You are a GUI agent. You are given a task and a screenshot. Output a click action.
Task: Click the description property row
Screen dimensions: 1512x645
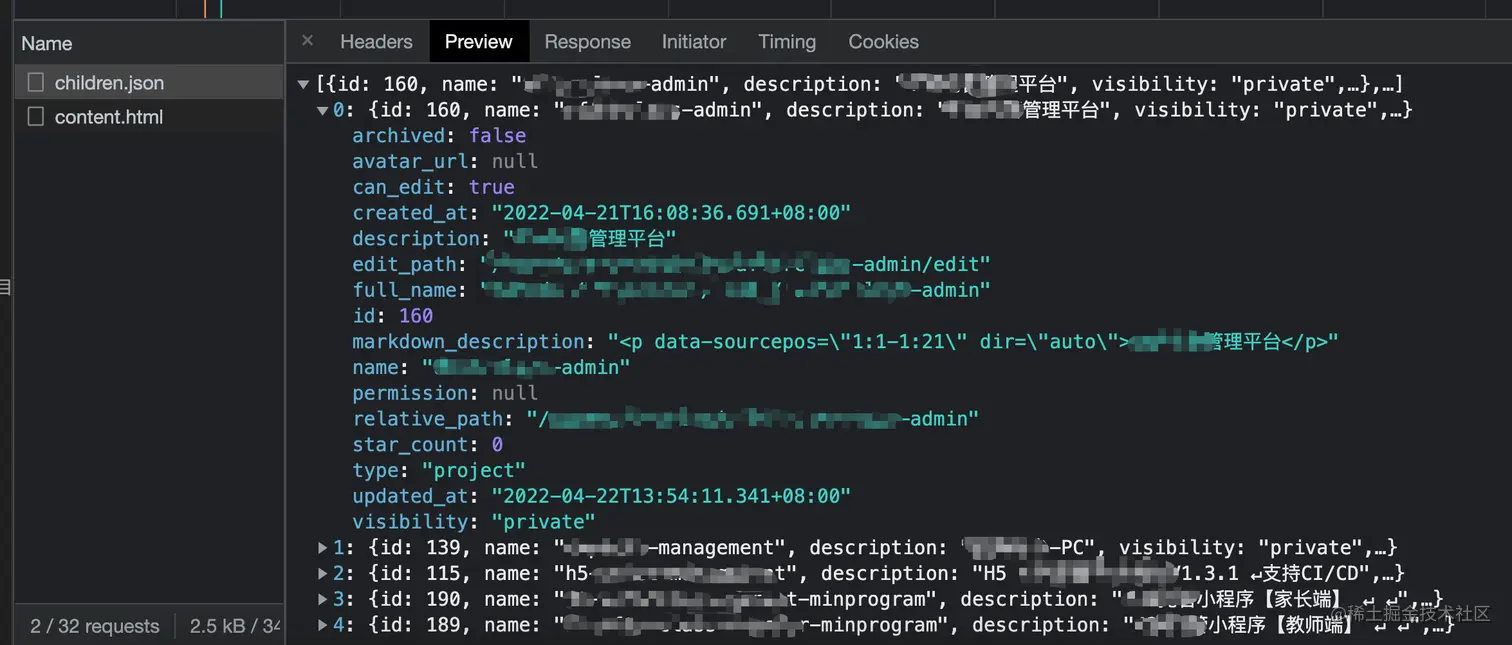[x=514, y=239]
